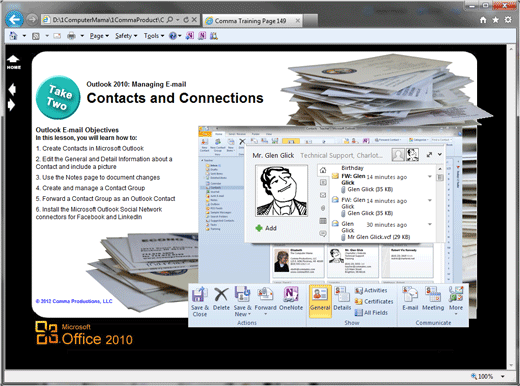Screen dimensions: 520x386
Task: Click Save & Close in Outlook ribbon
Action: 199,302
